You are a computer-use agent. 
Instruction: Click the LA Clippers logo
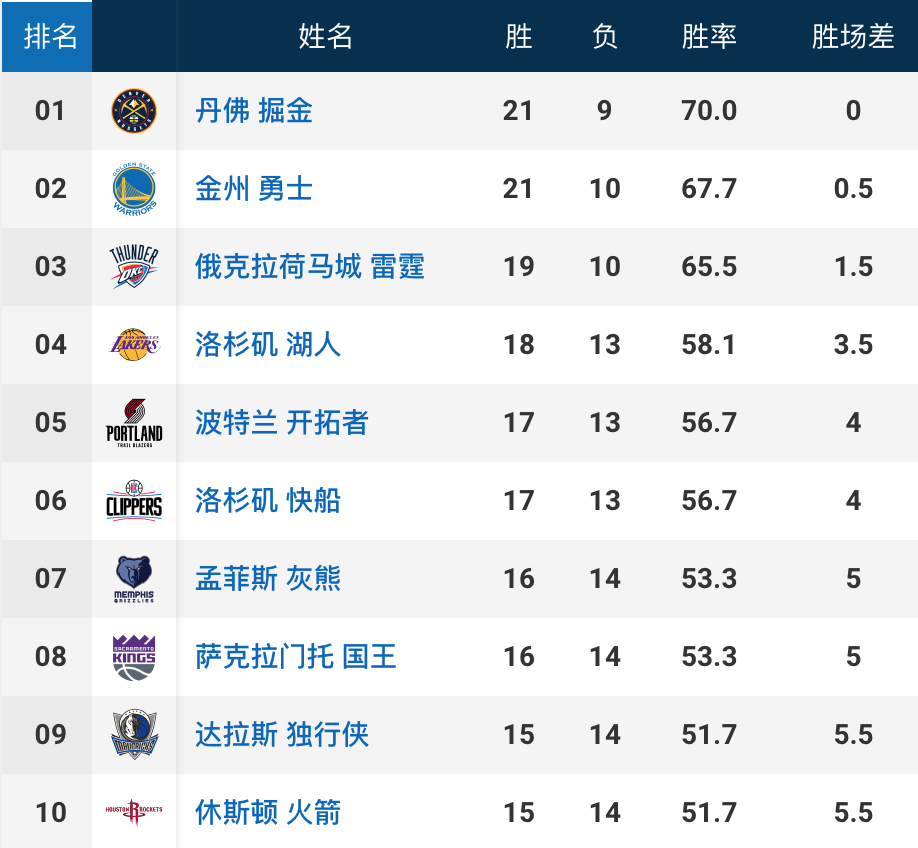coord(134,501)
